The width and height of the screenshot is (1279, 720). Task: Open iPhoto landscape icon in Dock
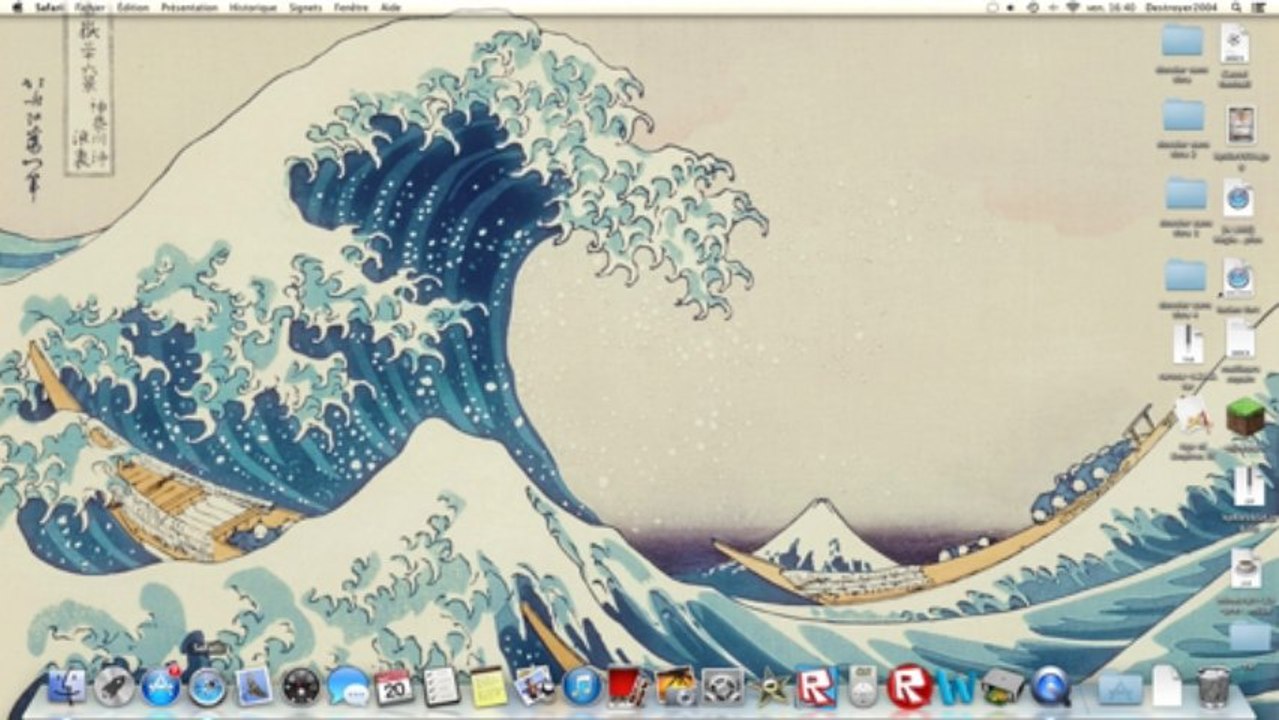click(x=675, y=686)
